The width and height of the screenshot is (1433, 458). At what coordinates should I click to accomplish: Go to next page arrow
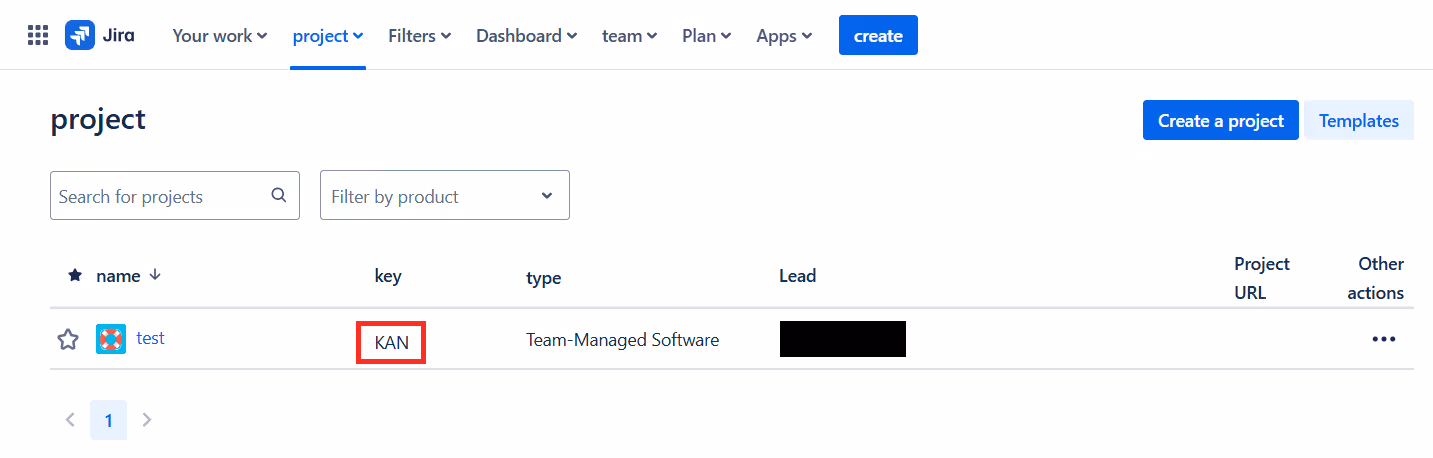pyautogui.click(x=147, y=420)
